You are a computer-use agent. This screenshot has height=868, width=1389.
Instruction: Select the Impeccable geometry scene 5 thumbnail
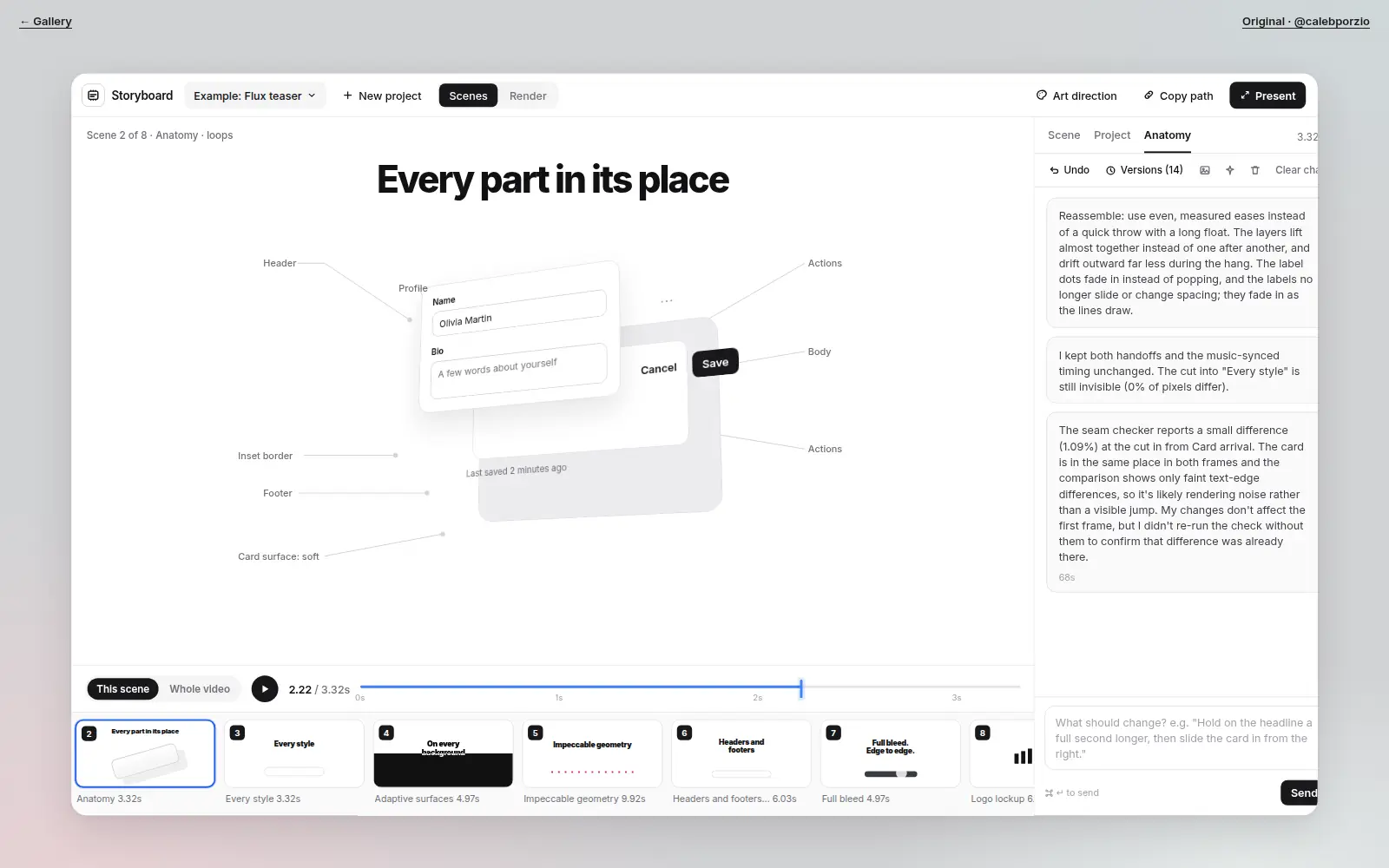click(x=593, y=753)
